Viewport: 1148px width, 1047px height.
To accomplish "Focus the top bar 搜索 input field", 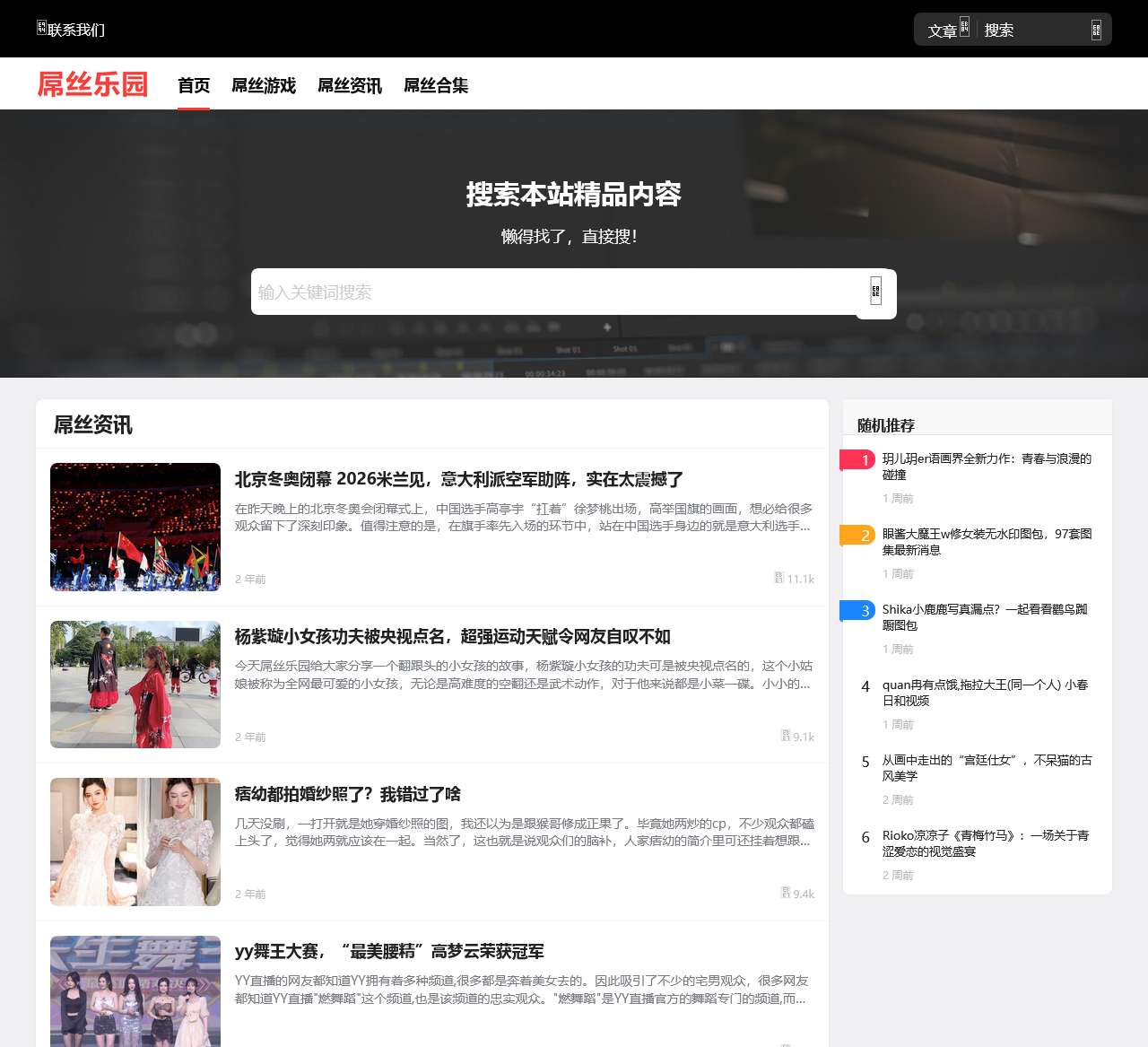I will (1031, 30).
